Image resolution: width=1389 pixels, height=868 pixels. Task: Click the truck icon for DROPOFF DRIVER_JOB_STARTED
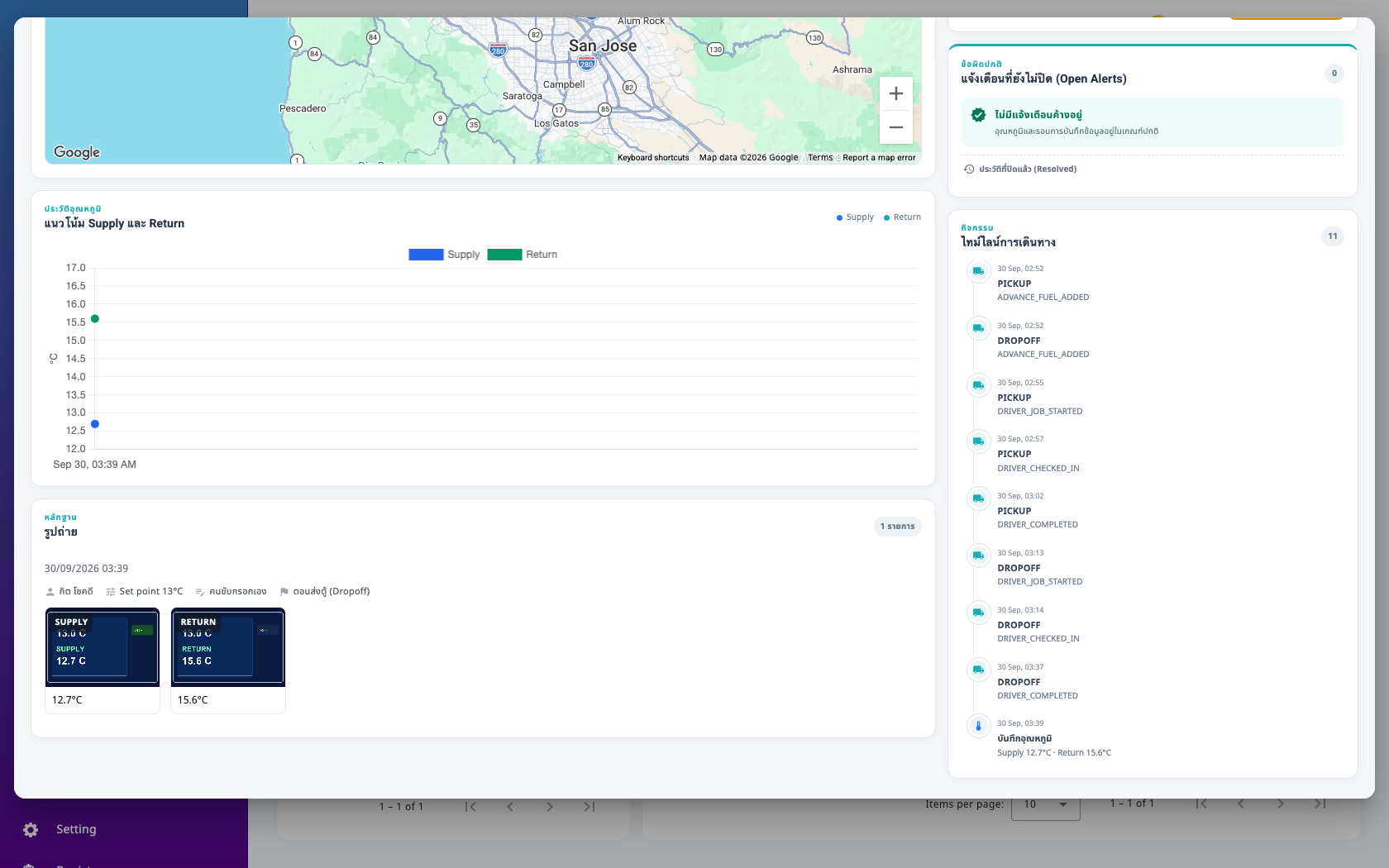[978, 556]
